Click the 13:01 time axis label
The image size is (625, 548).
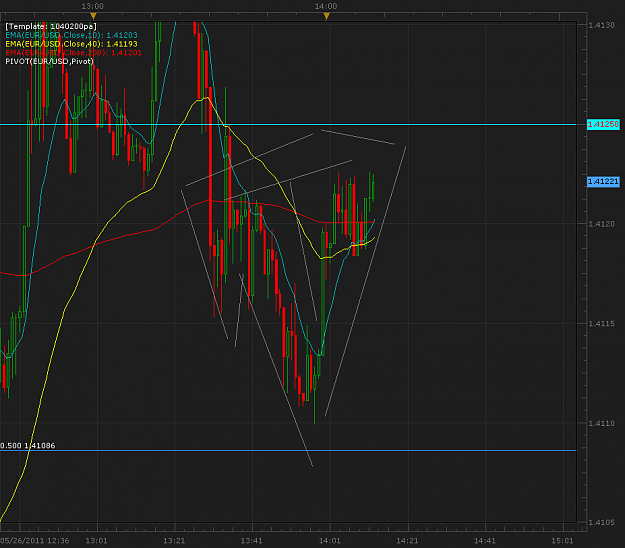(x=96, y=541)
